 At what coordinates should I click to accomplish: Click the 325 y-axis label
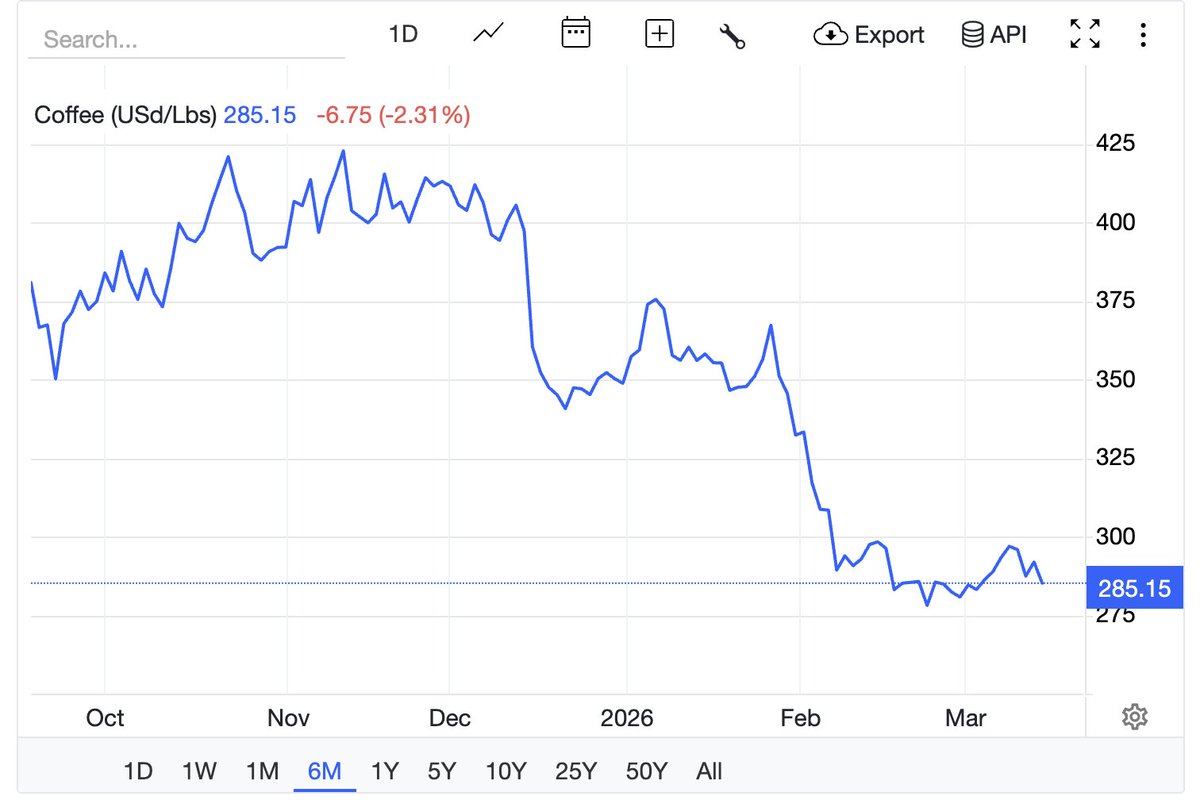coord(1116,458)
